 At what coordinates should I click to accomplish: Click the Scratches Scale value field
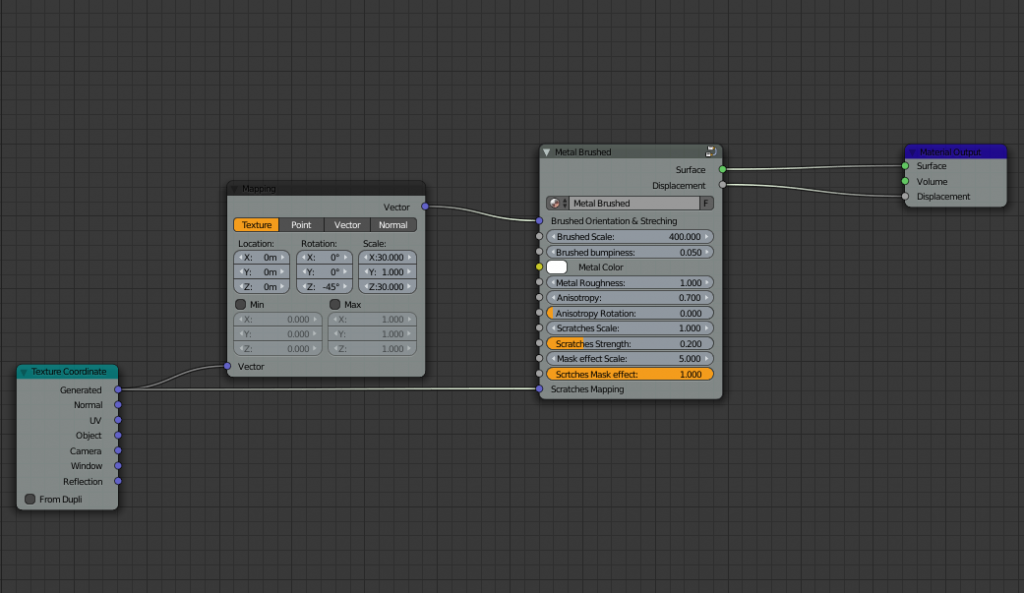click(x=630, y=329)
